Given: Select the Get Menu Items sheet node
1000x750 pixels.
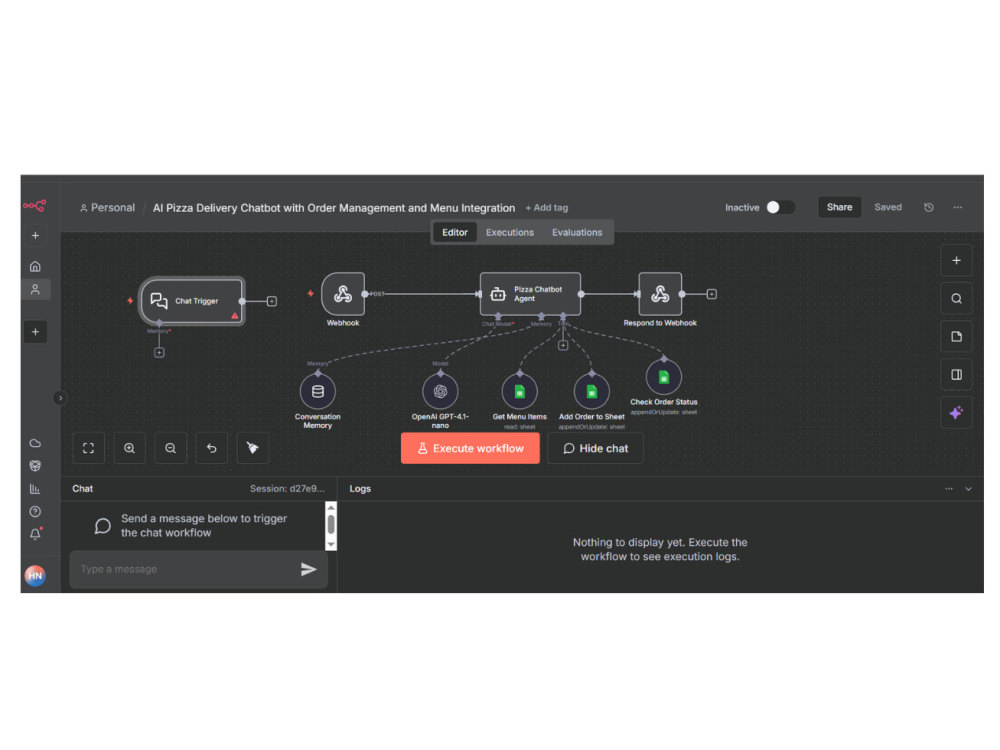Looking at the screenshot, I should pos(520,392).
